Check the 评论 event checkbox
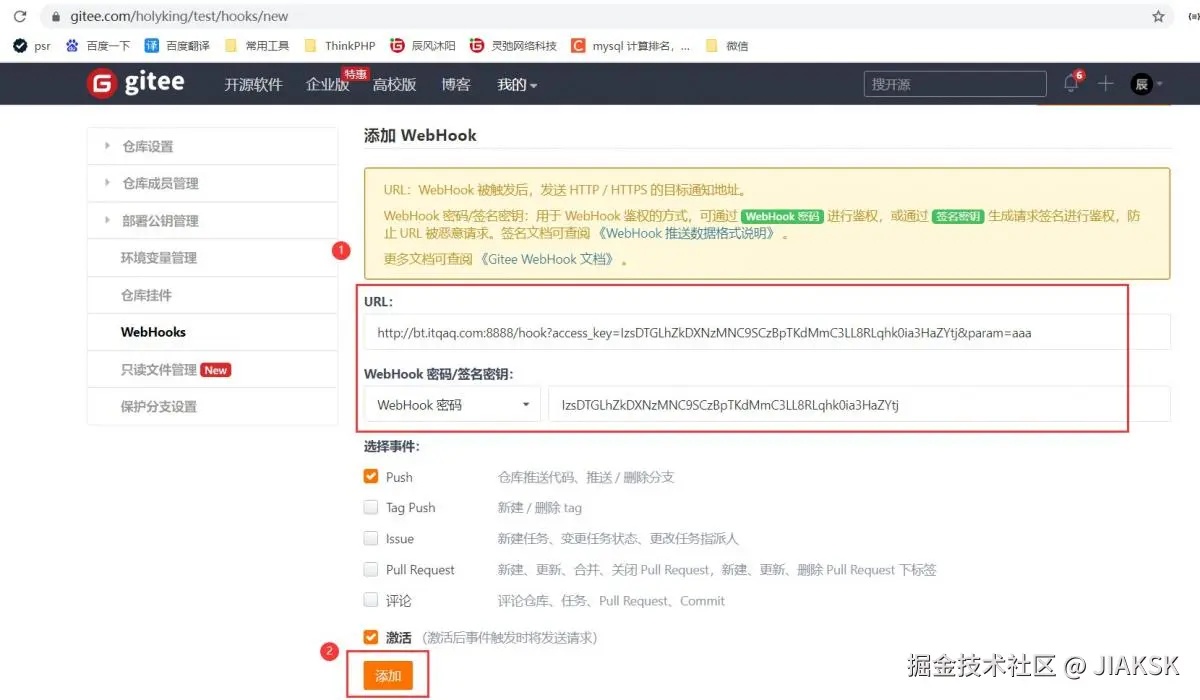The height and width of the screenshot is (700, 1200). (371, 600)
